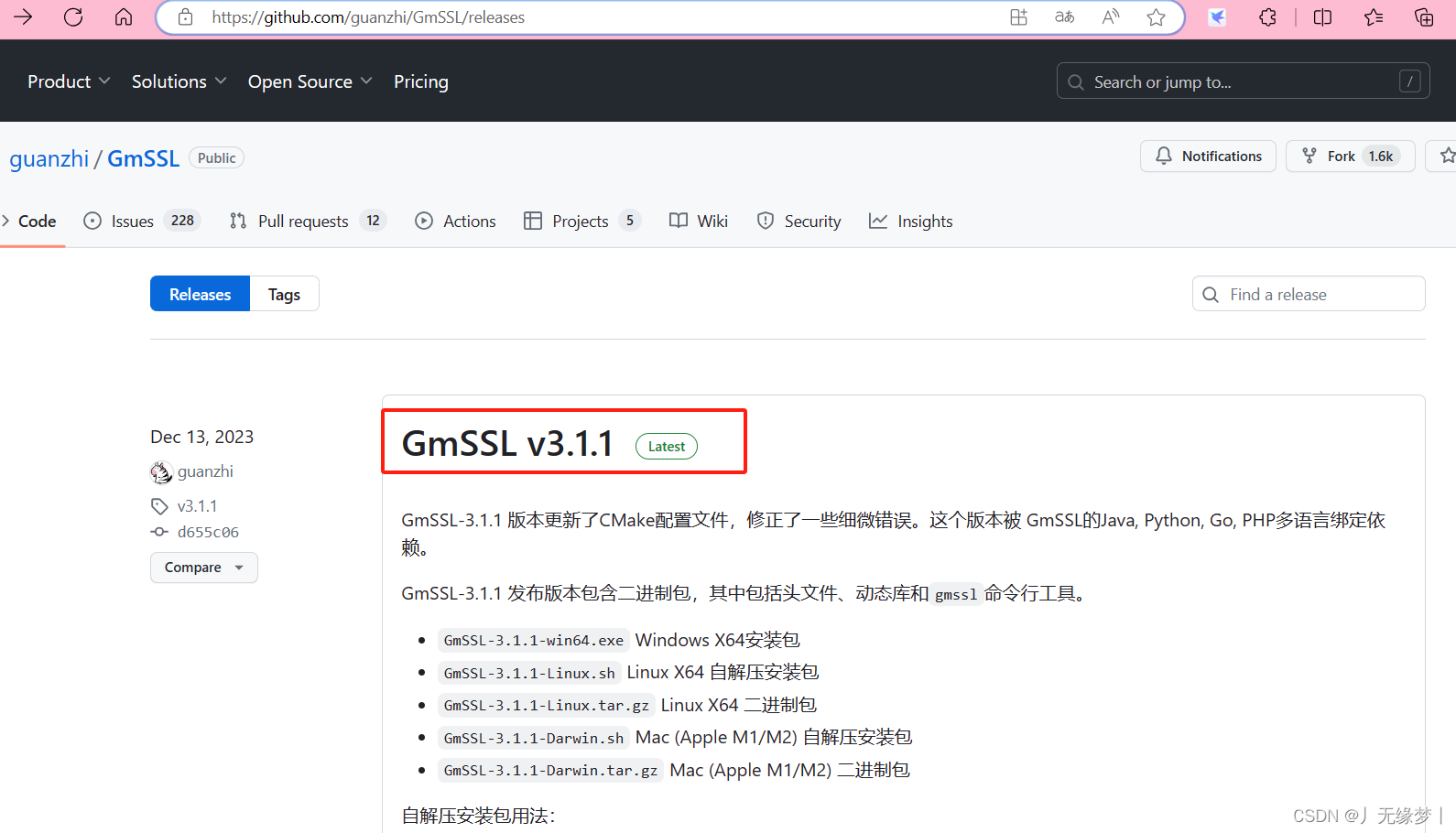Viewport: 1456px width, 833px height.
Task: Toggle split screen view icon
Action: point(1322,16)
